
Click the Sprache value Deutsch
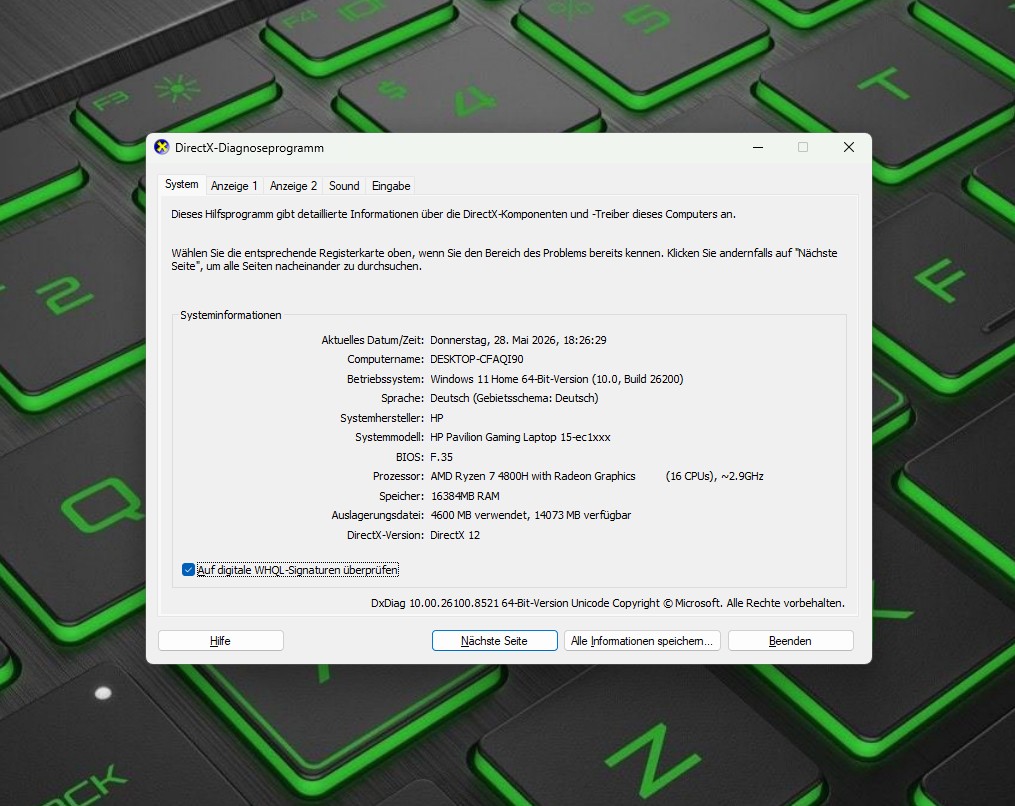pyautogui.click(x=514, y=398)
